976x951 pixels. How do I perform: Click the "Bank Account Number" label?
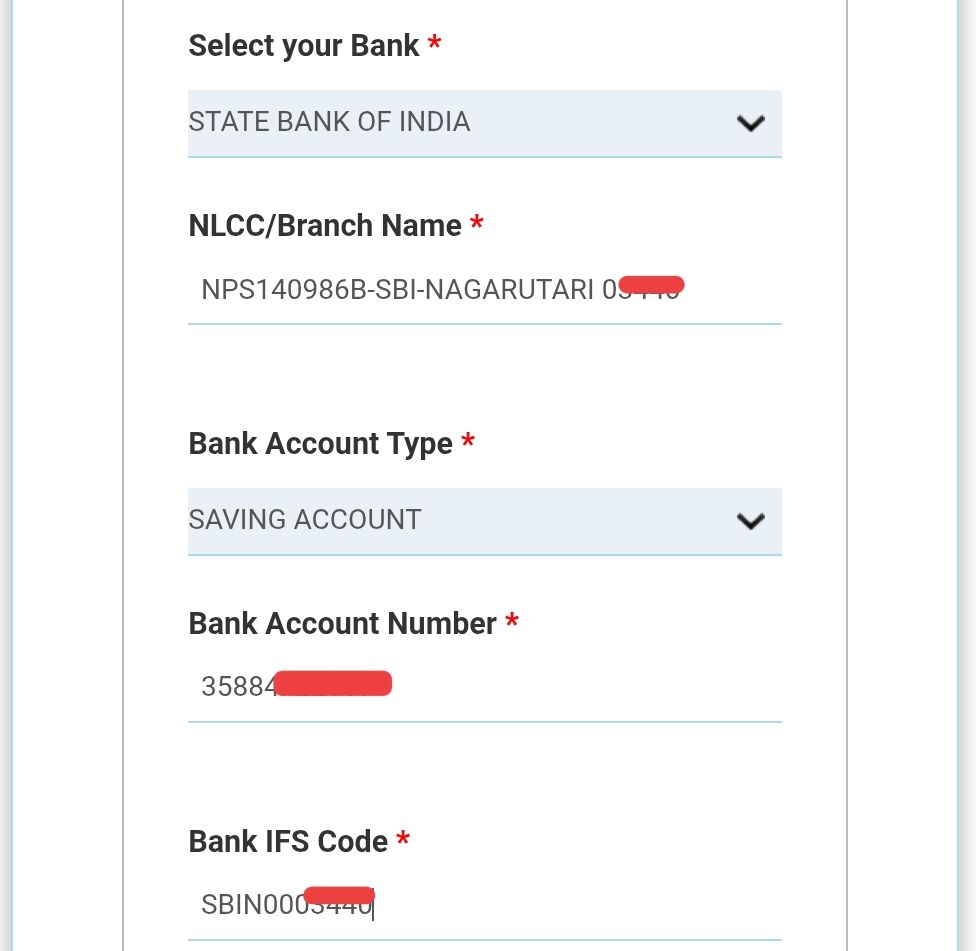click(342, 624)
